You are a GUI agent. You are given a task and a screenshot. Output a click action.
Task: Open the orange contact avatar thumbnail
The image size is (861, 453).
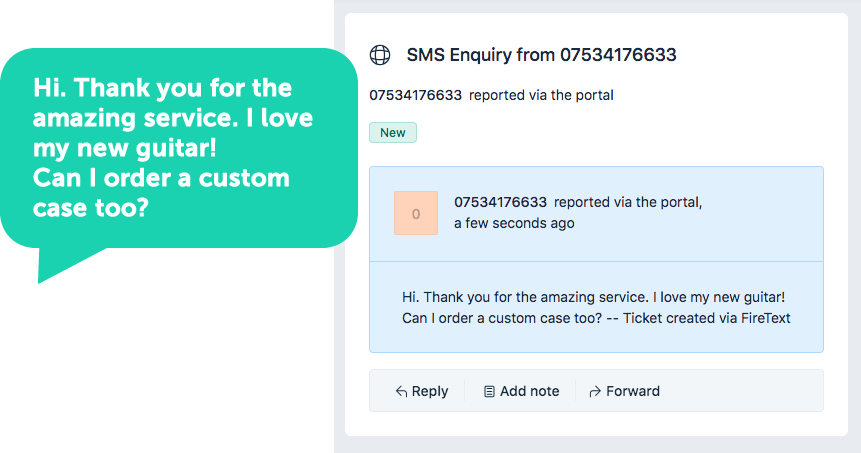[416, 213]
